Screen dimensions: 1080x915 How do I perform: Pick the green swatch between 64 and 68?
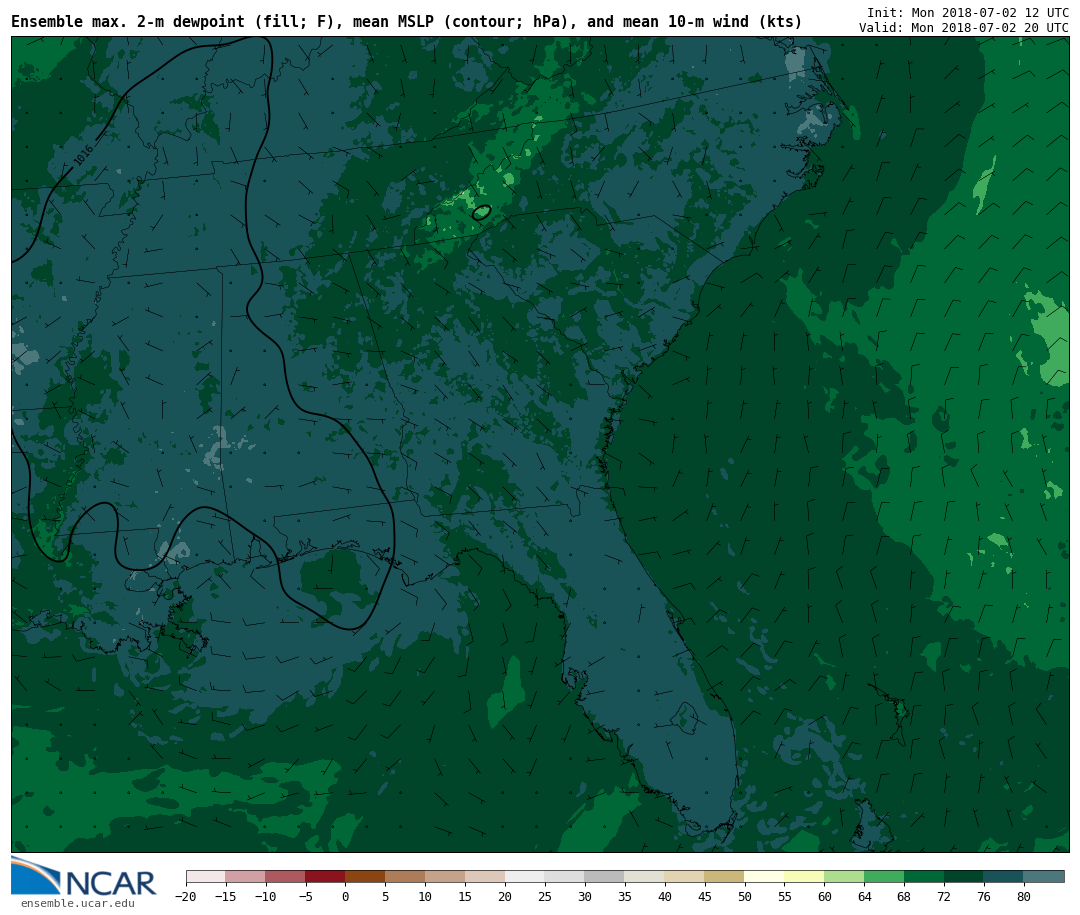coord(884,876)
